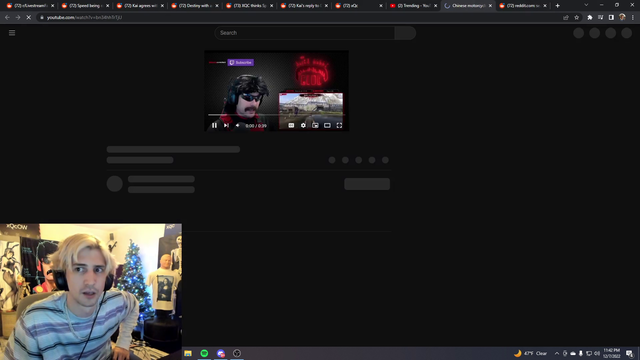Open the taskbar clock and date
640x360 pixels.
pos(611,353)
